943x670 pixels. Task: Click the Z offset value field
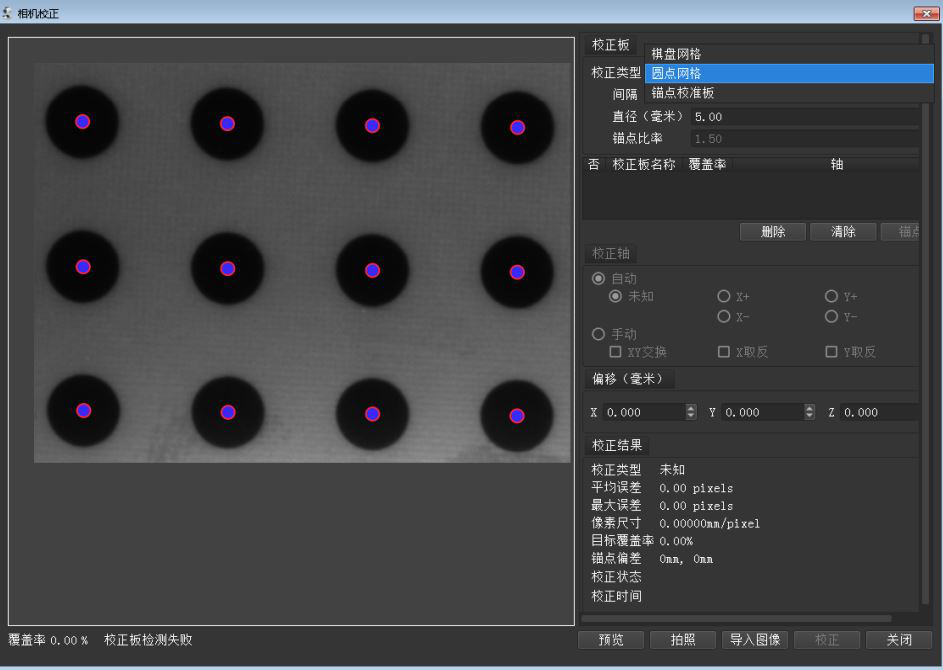[876, 412]
